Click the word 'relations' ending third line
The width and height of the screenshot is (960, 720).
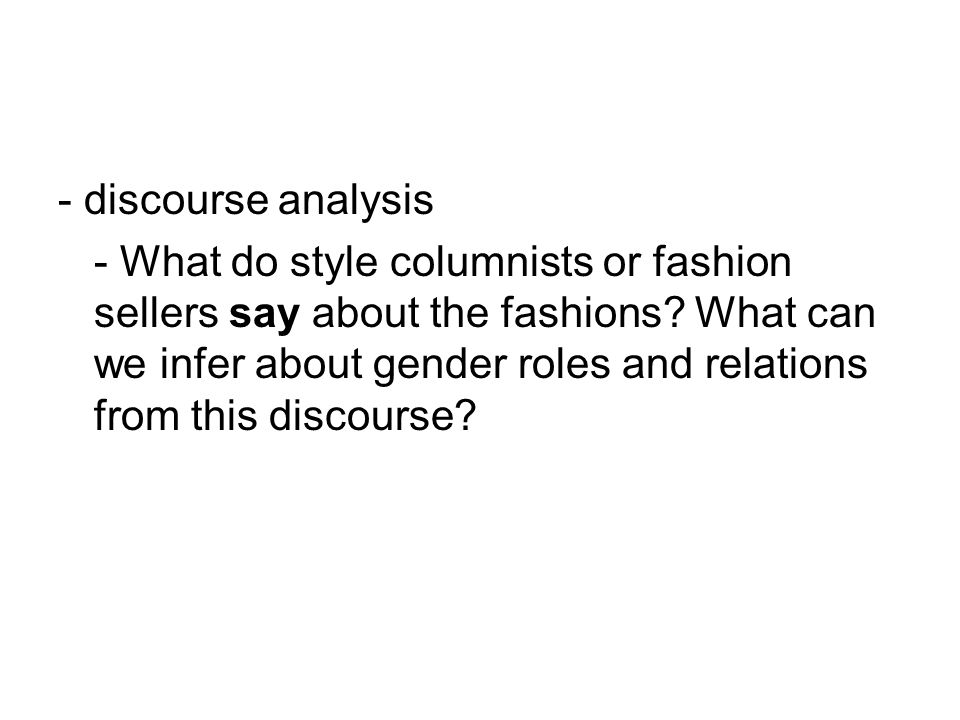tap(786, 364)
